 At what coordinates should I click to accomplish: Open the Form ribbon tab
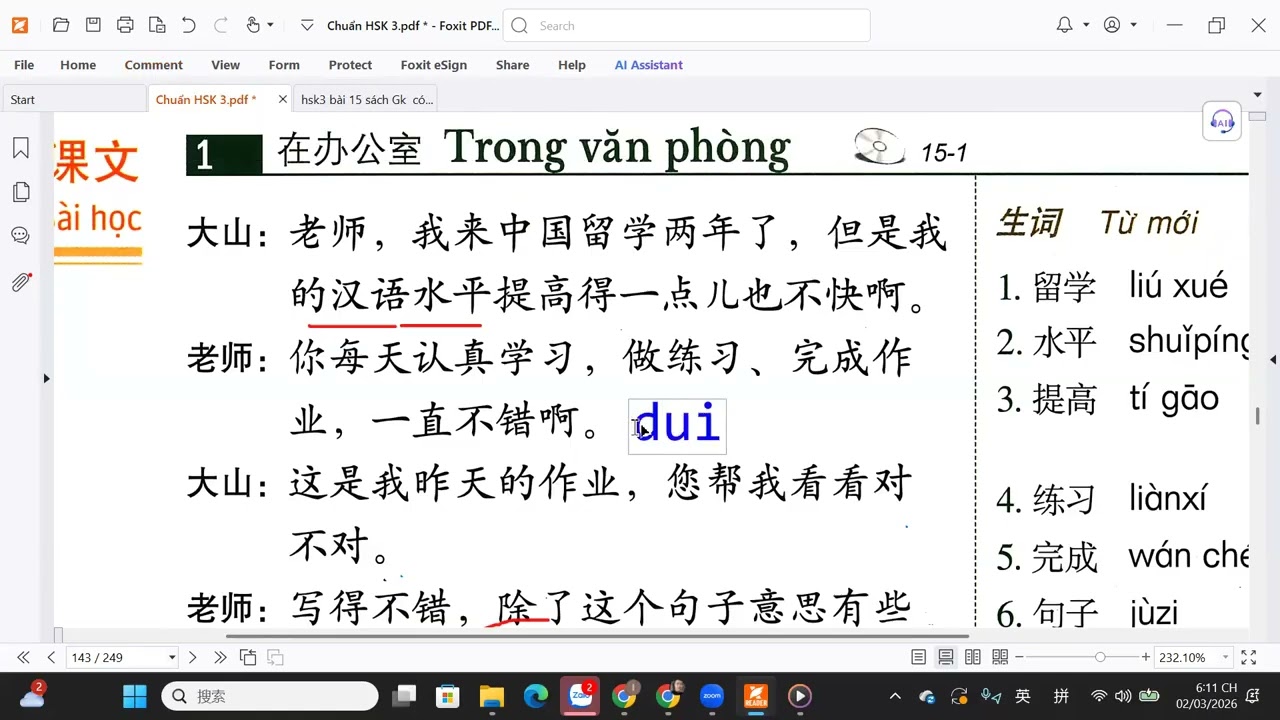tap(284, 65)
